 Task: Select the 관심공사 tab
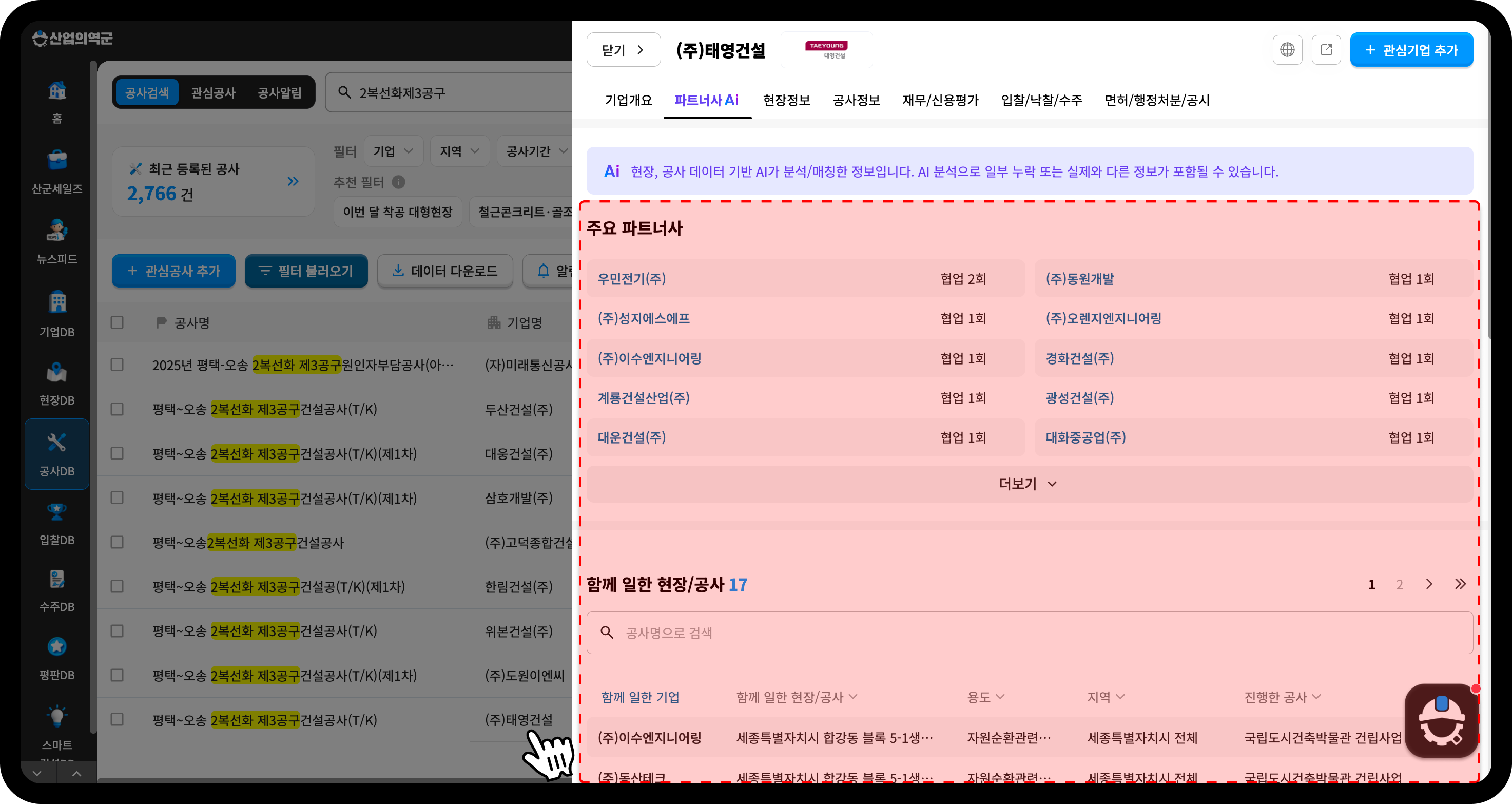pyautogui.click(x=213, y=93)
